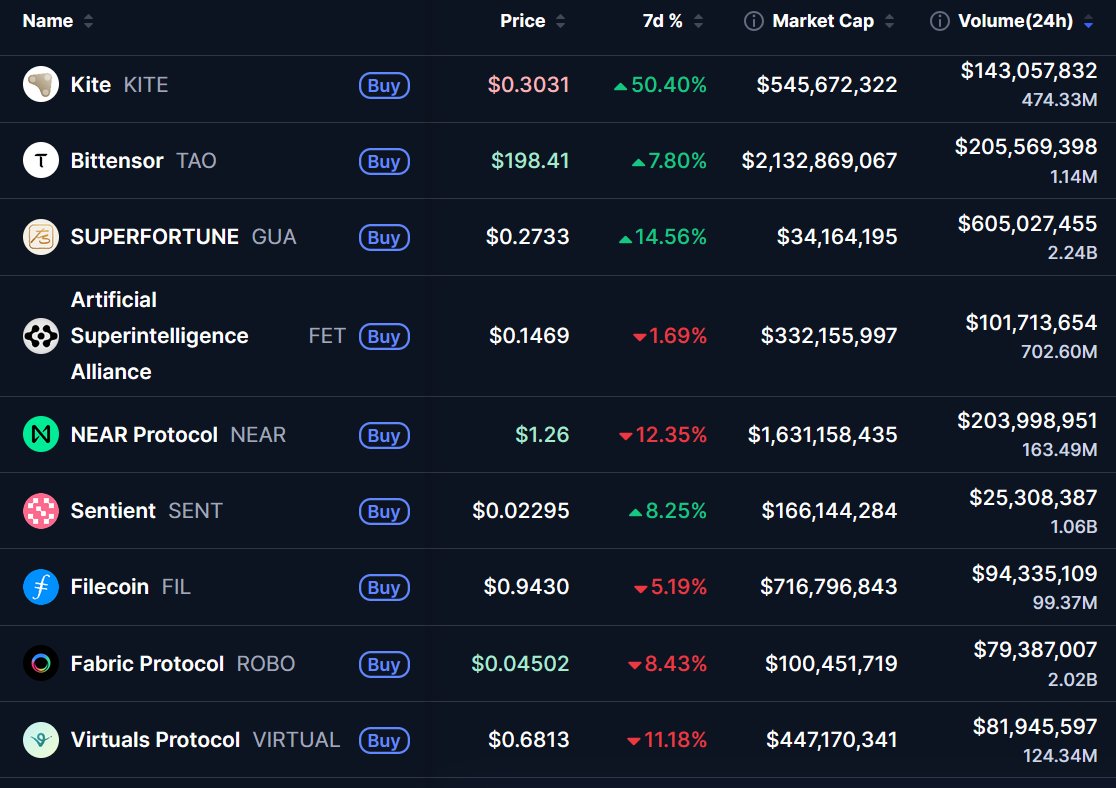Open the Filecoin coin page link
The image size is (1116, 788).
110,587
